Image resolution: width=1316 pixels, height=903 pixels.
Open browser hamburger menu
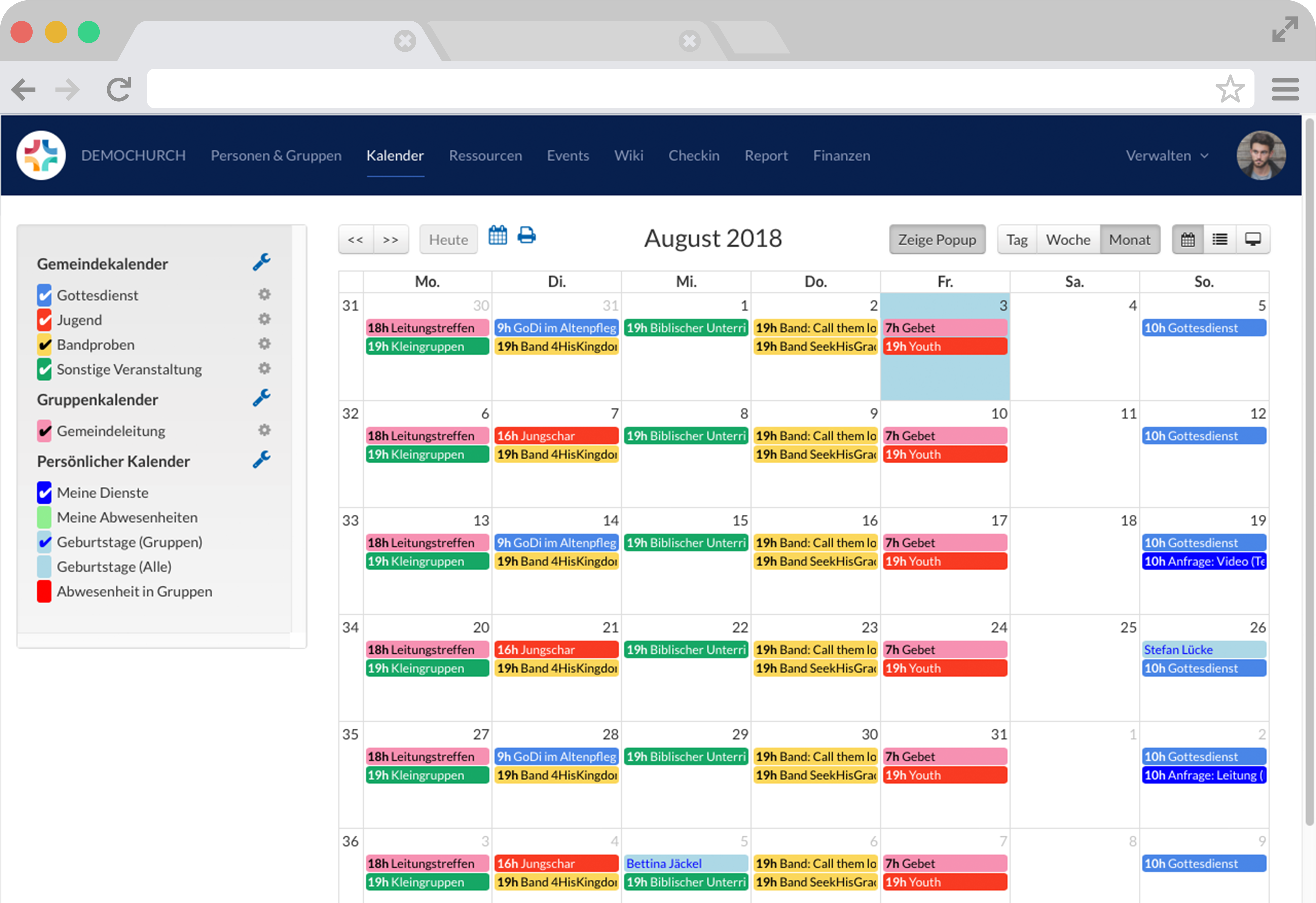pyautogui.click(x=1285, y=89)
